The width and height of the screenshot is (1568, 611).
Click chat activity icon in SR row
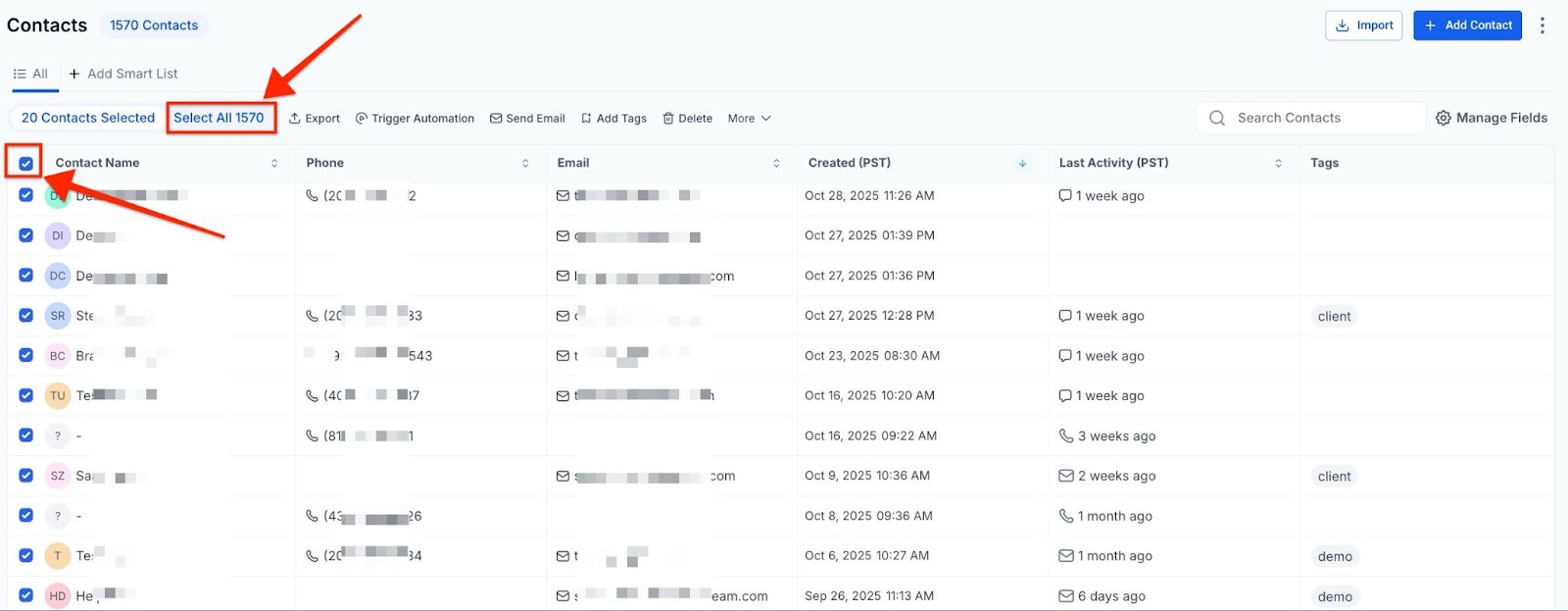coord(1065,316)
